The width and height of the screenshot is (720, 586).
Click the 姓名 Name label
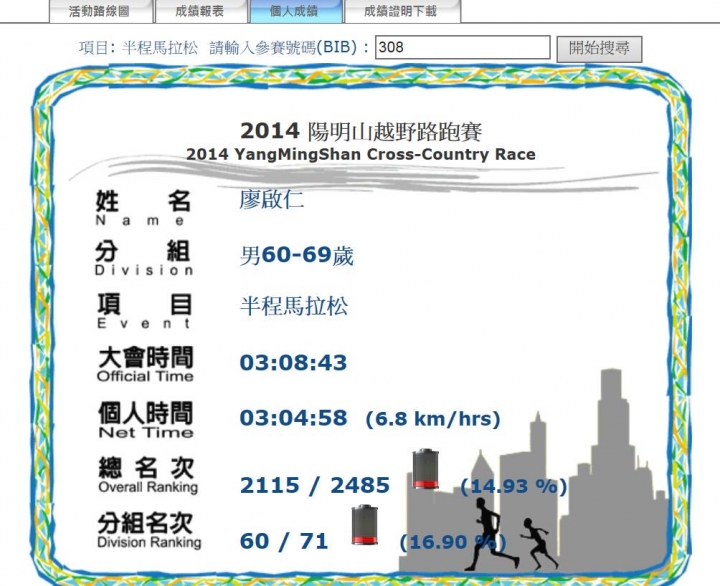(143, 208)
